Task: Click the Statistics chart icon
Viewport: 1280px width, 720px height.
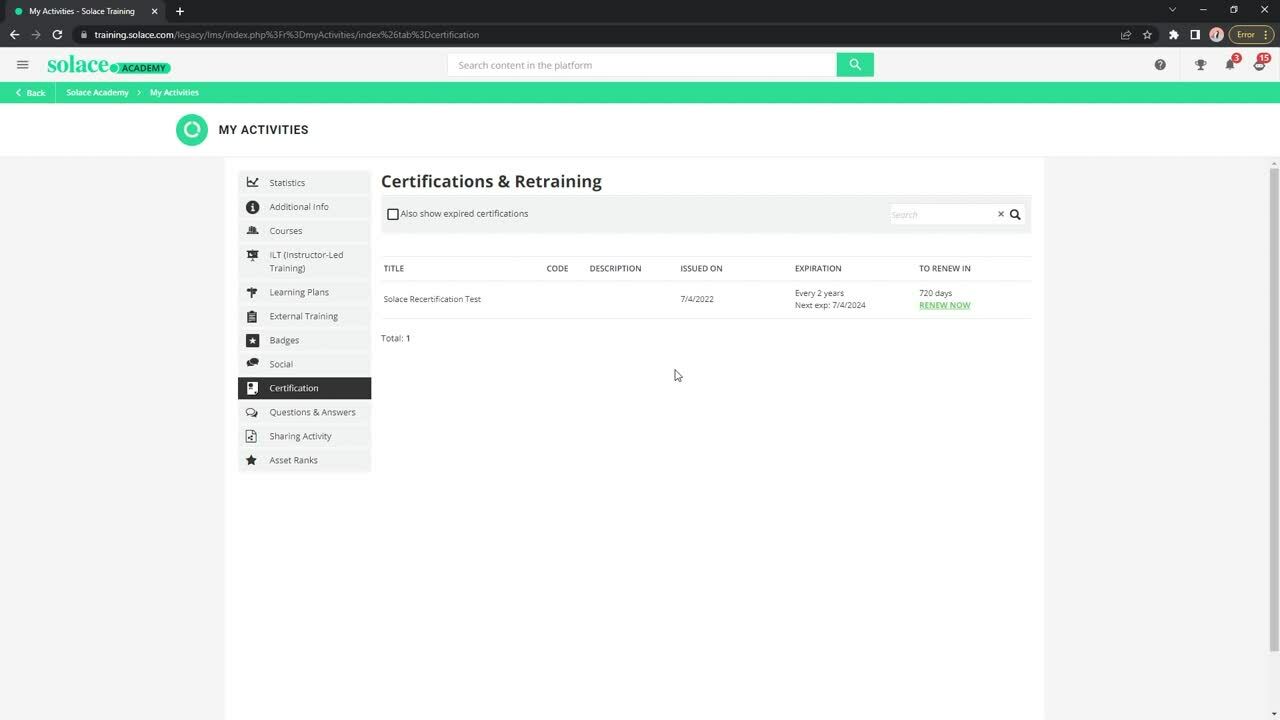Action: click(x=252, y=182)
